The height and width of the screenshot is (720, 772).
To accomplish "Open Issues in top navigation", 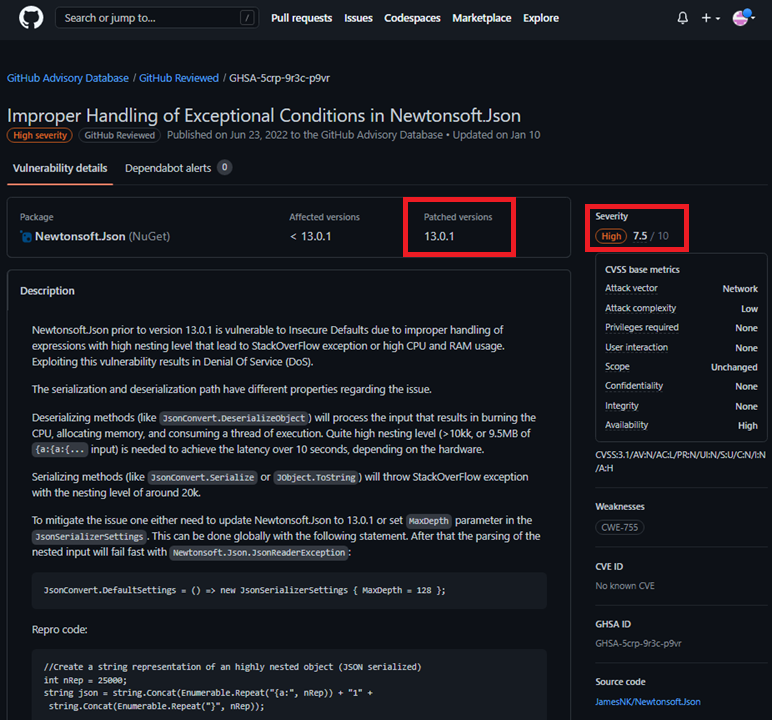I will coord(358,18).
